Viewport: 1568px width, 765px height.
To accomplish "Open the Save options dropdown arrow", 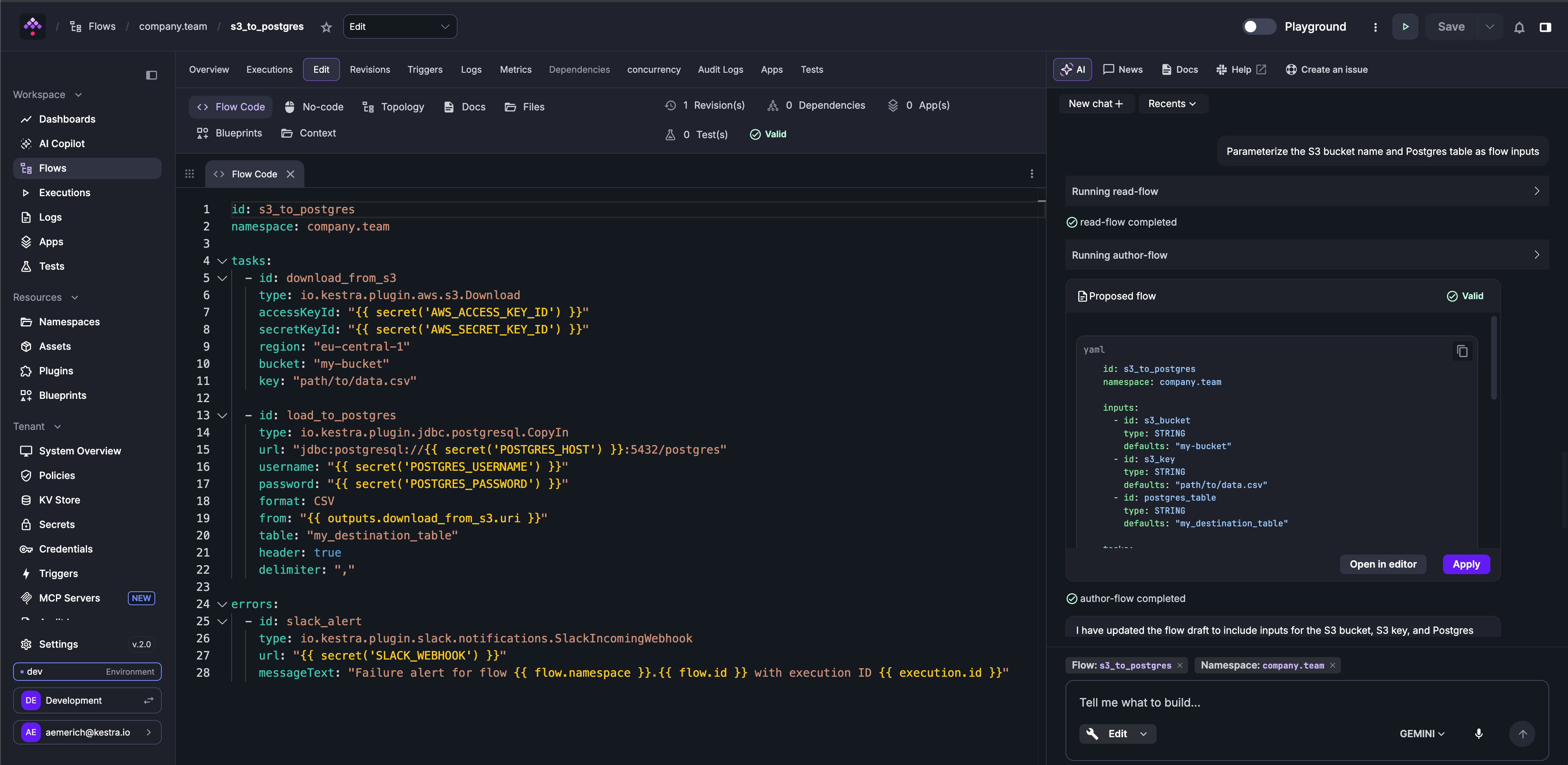I will (1490, 27).
